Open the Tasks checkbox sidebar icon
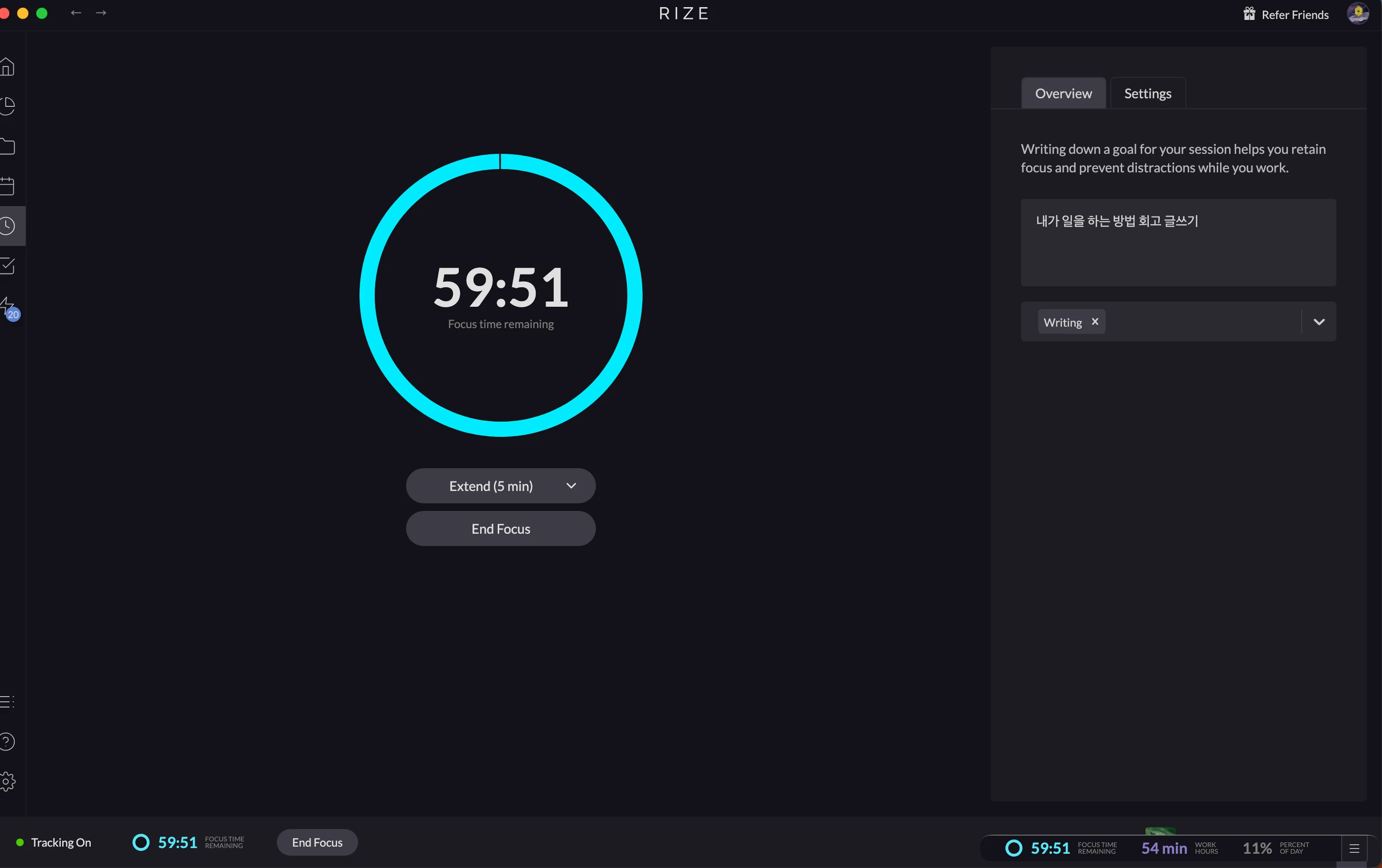 (8, 265)
